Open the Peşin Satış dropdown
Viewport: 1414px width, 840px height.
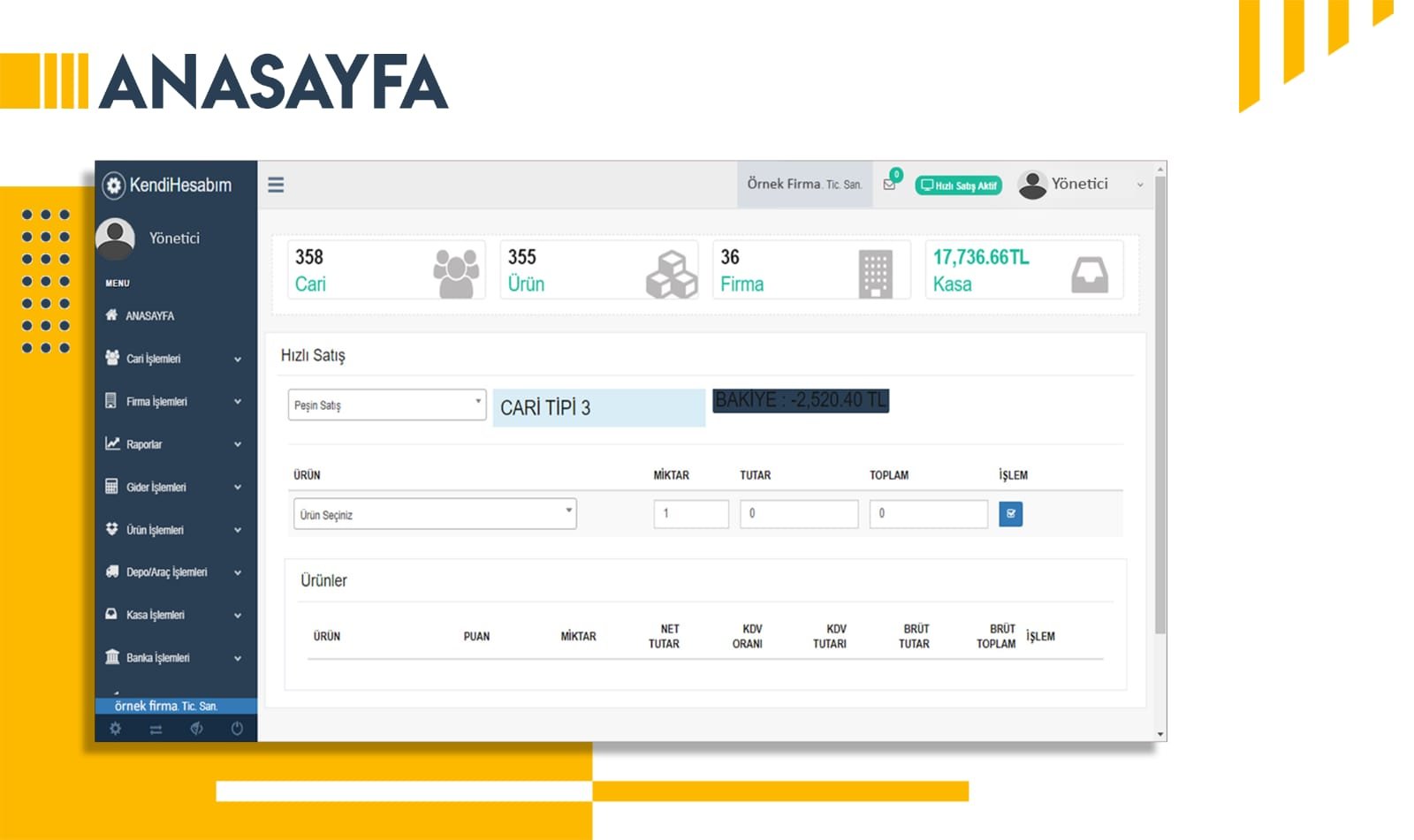(x=386, y=405)
